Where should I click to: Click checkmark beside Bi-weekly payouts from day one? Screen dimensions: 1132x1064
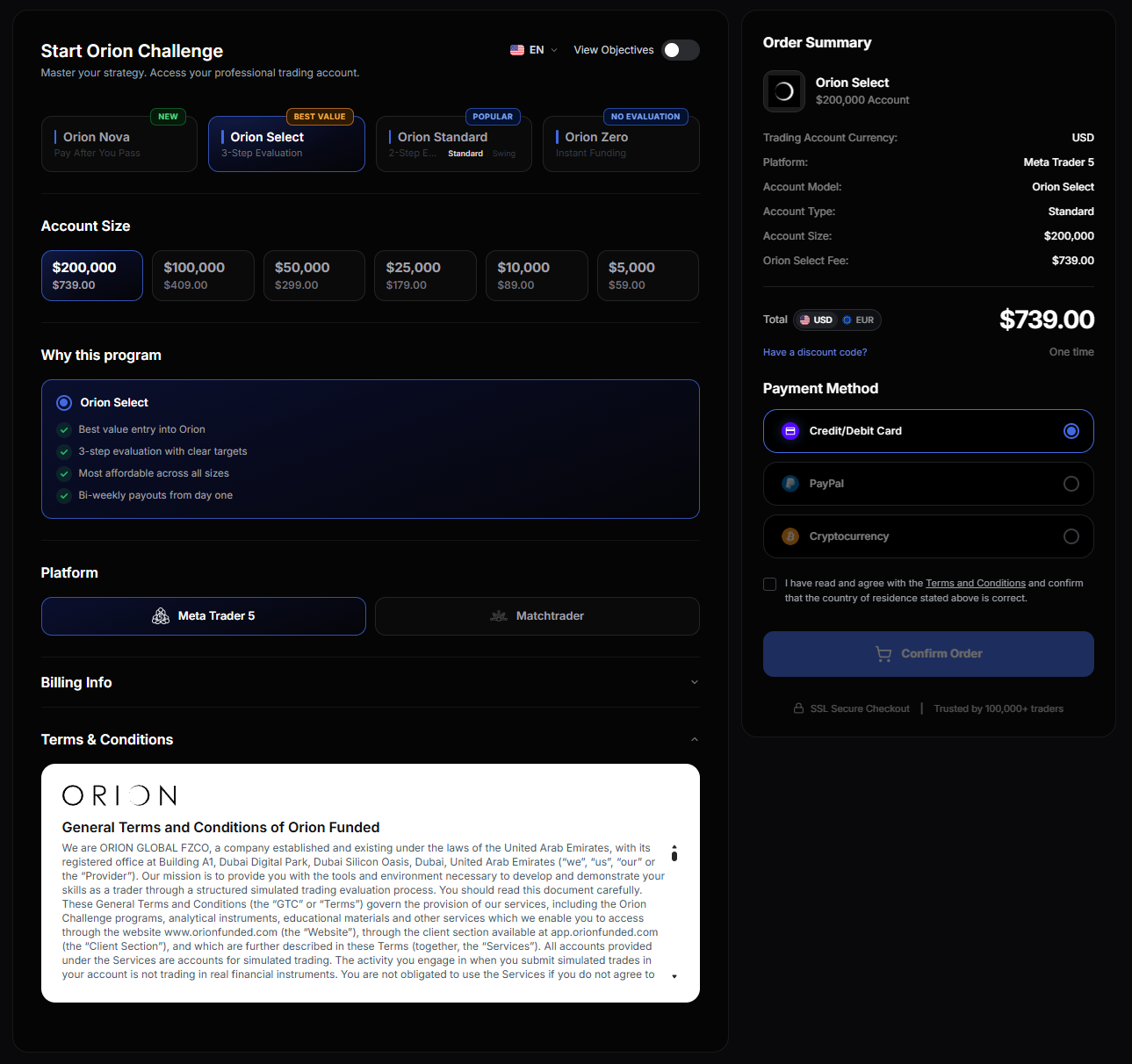[64, 496]
